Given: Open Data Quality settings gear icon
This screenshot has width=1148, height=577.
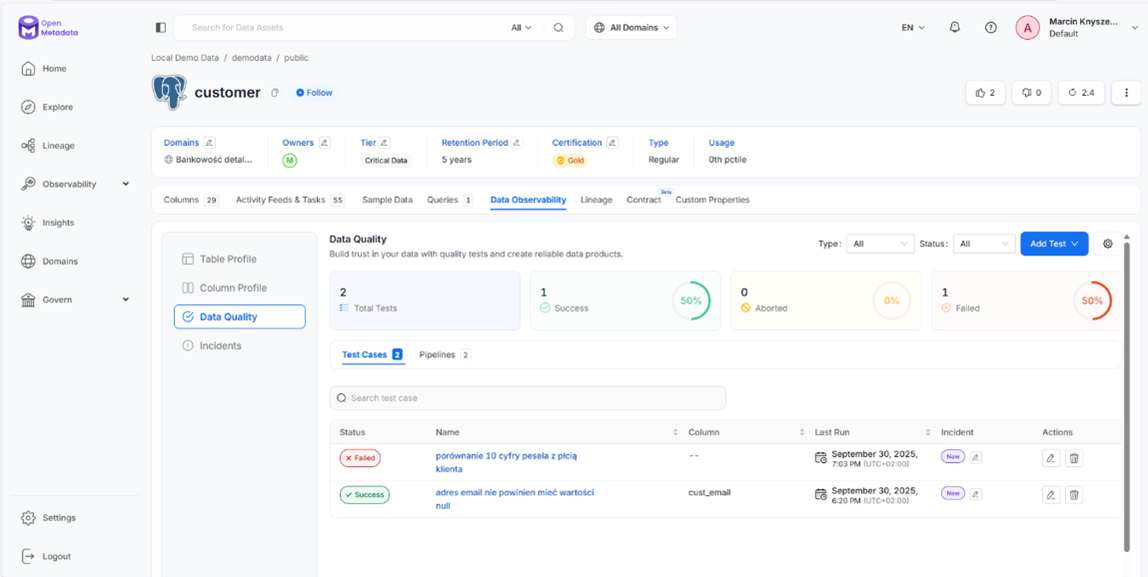Looking at the screenshot, I should 1107,244.
